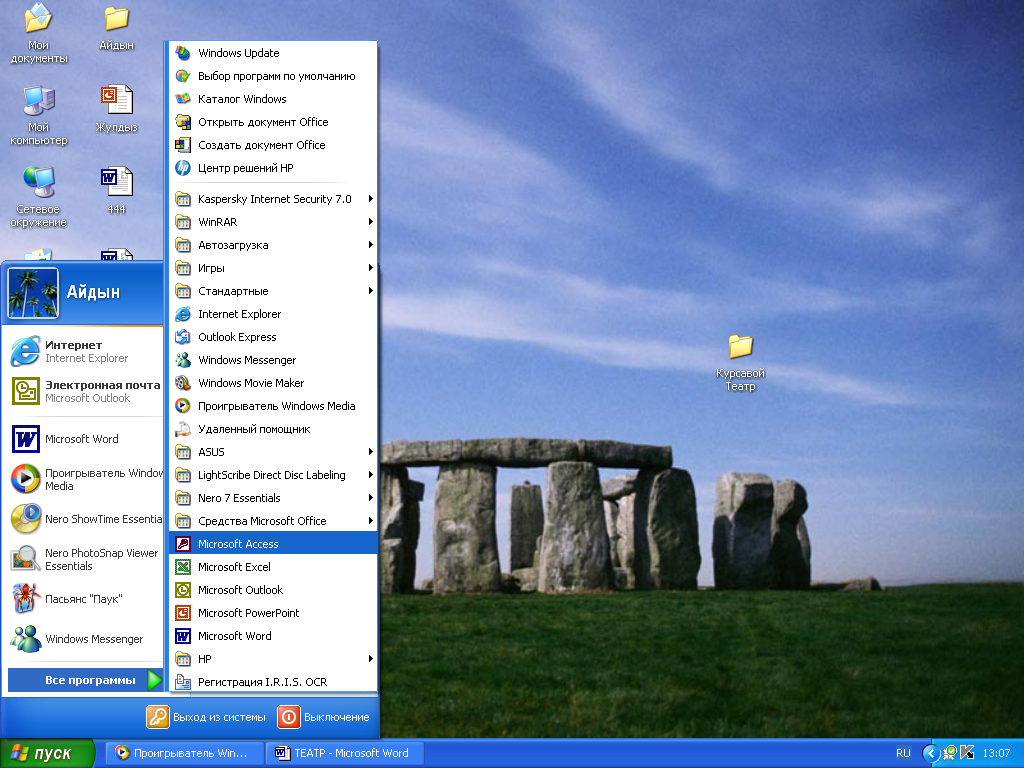Image resolution: width=1024 pixels, height=768 pixels.
Task: Select the Курсавой Театр desktop folder
Action: tap(740, 362)
